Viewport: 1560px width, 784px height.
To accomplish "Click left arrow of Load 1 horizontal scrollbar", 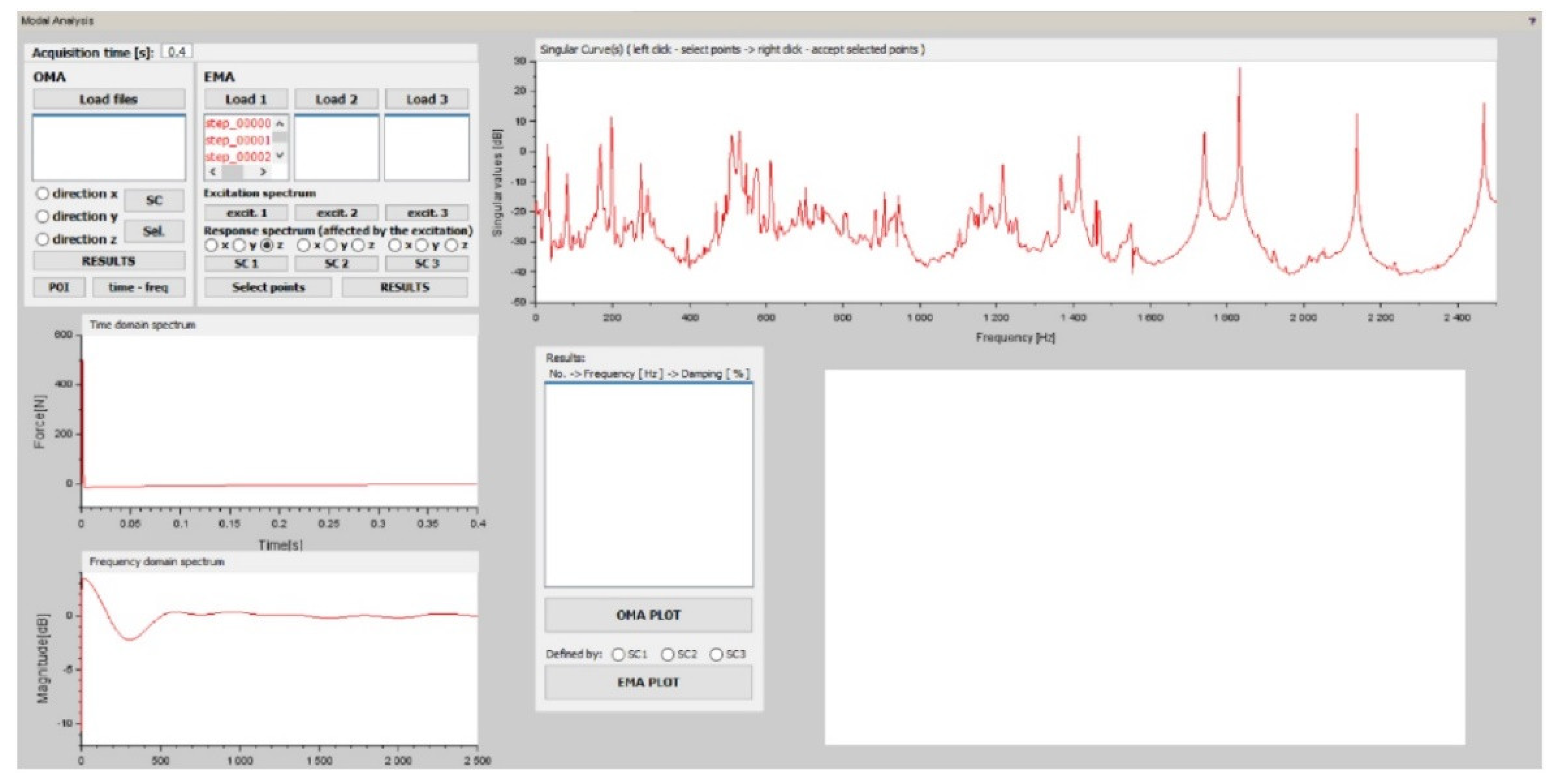I will [x=213, y=172].
